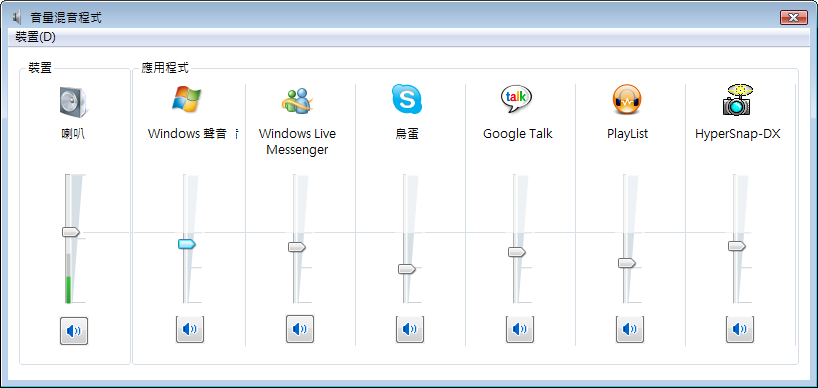Click the Windows Live Messenger volume slider handle

[x=297, y=247]
